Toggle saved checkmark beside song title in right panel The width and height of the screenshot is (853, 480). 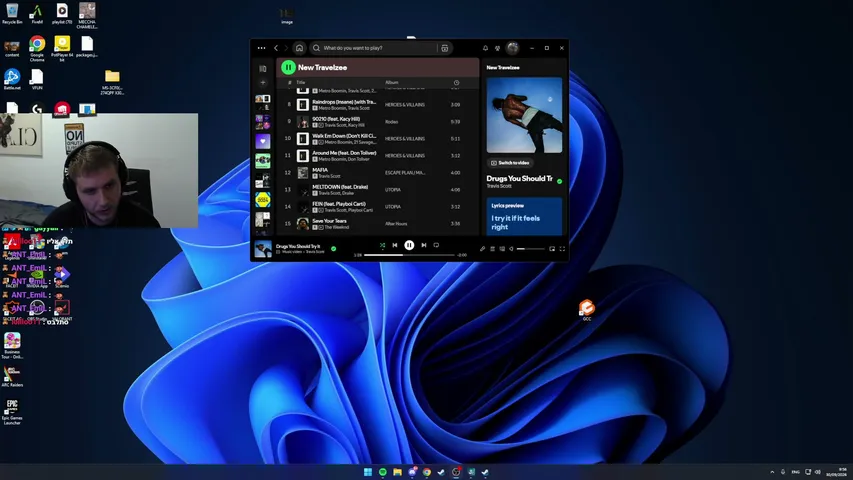pyautogui.click(x=559, y=181)
